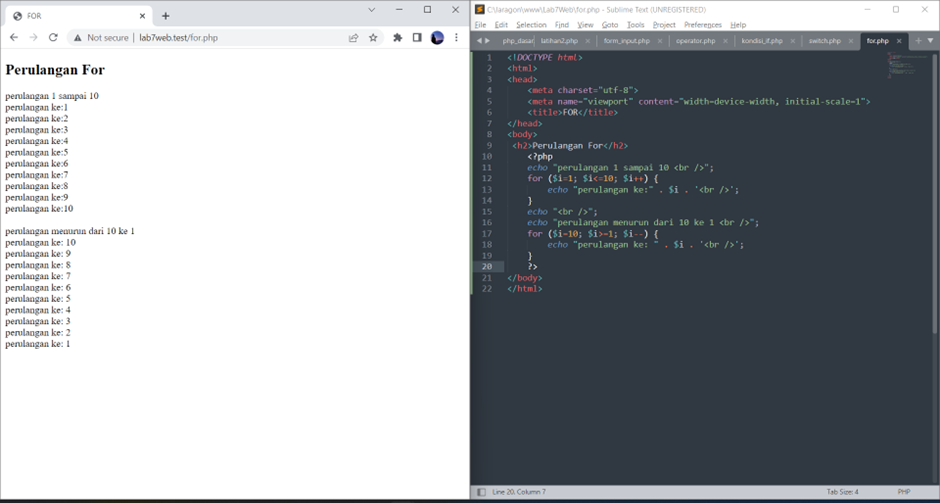Click the Sublime Text app icon in title bar
Image resolution: width=940 pixels, height=503 pixels.
(x=480, y=10)
